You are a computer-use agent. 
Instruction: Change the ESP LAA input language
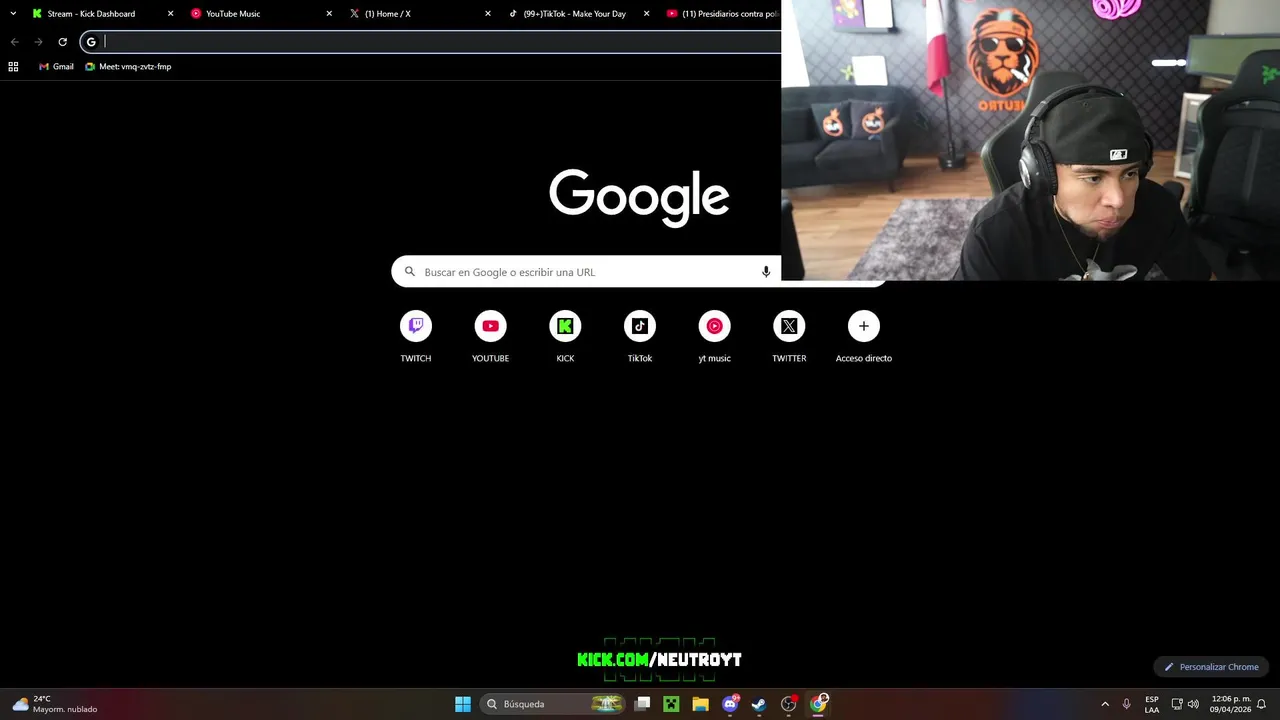coord(1152,704)
